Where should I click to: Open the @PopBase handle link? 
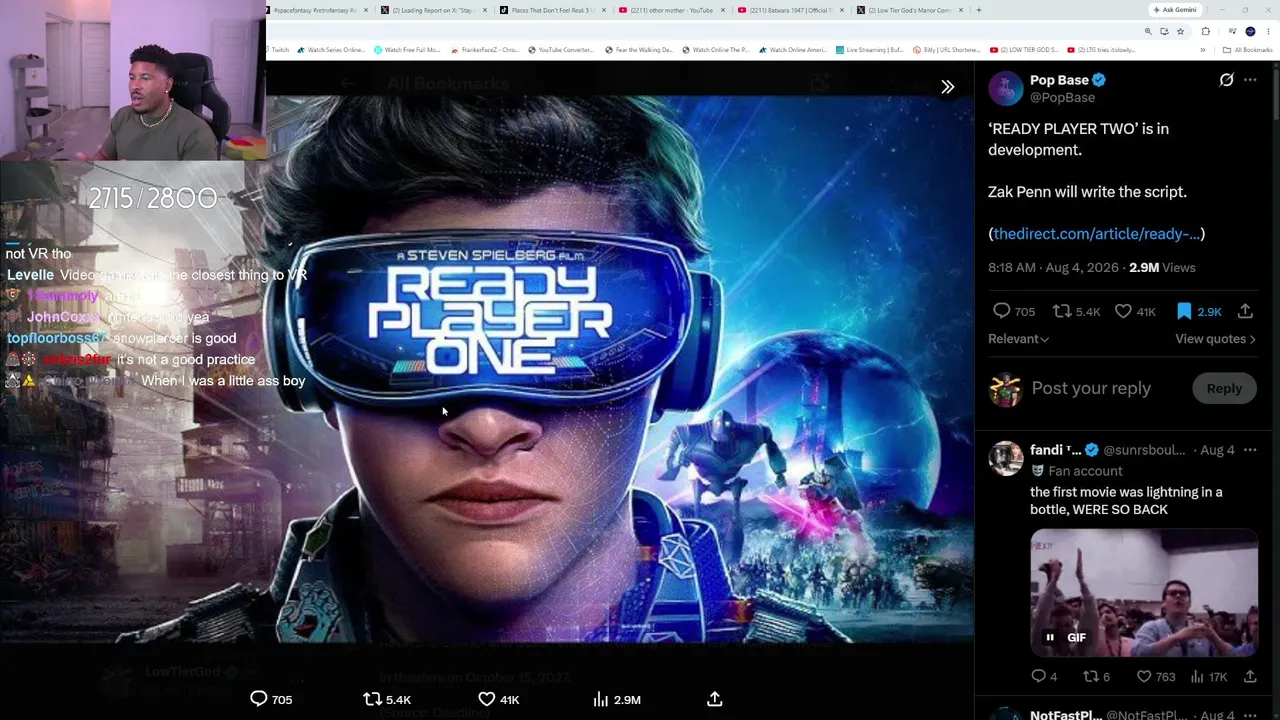tap(1062, 98)
